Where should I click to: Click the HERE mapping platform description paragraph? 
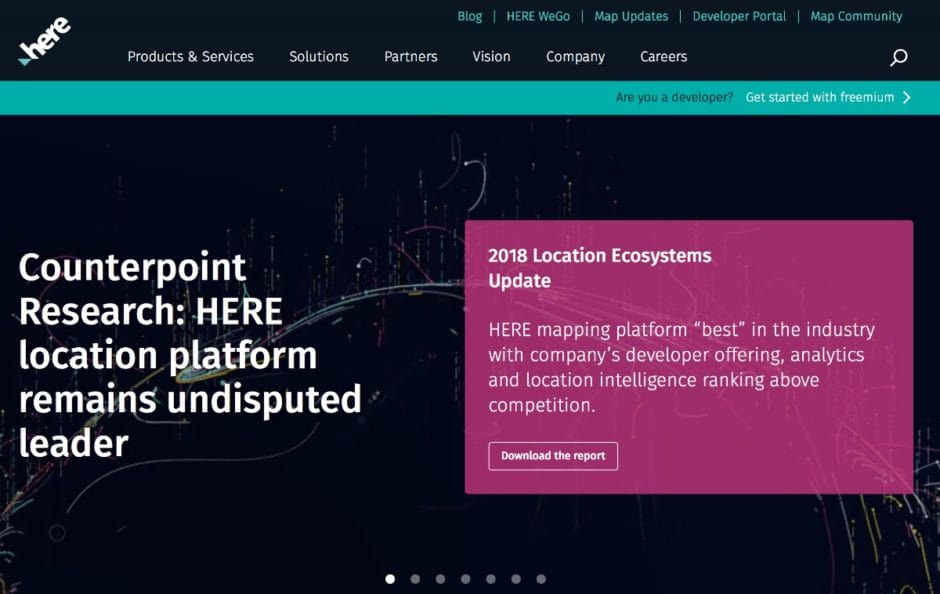pos(682,367)
